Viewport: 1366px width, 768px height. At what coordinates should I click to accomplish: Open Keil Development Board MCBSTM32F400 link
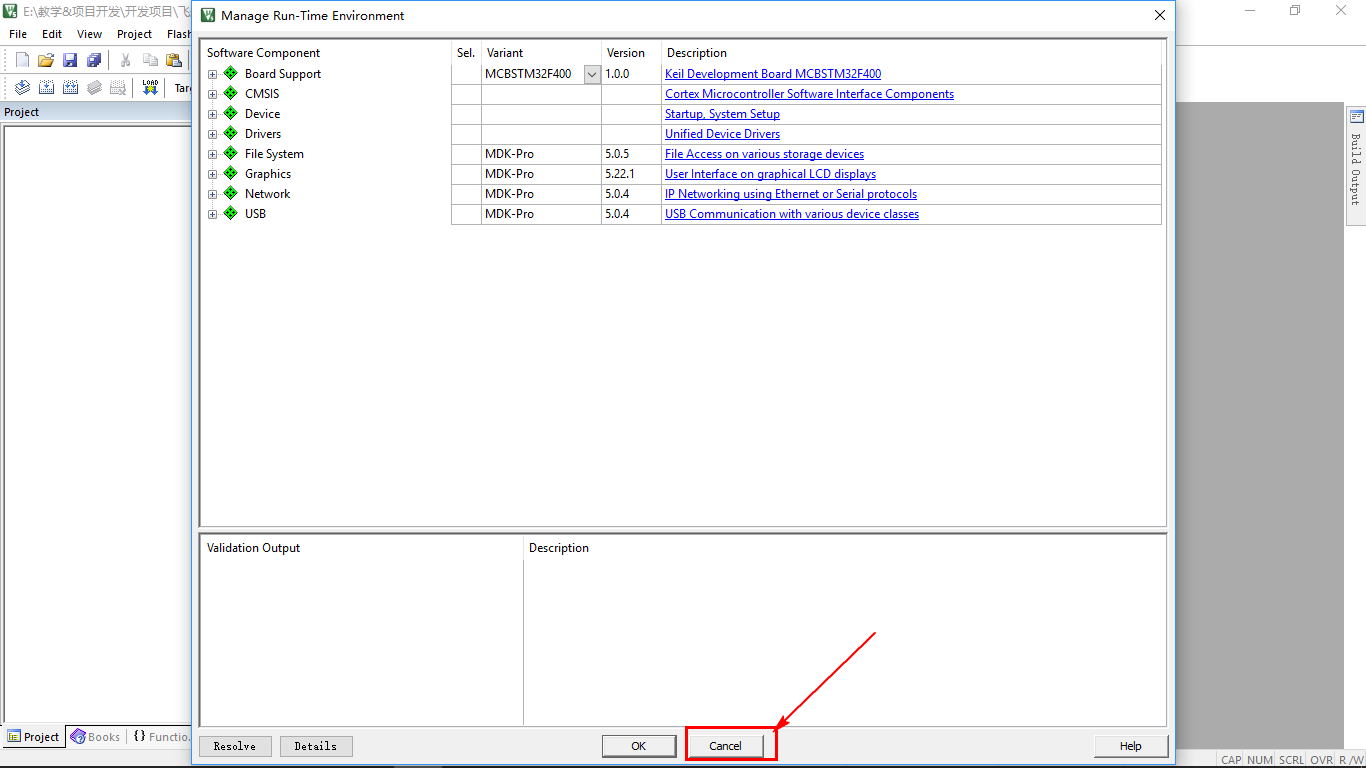[x=773, y=74]
